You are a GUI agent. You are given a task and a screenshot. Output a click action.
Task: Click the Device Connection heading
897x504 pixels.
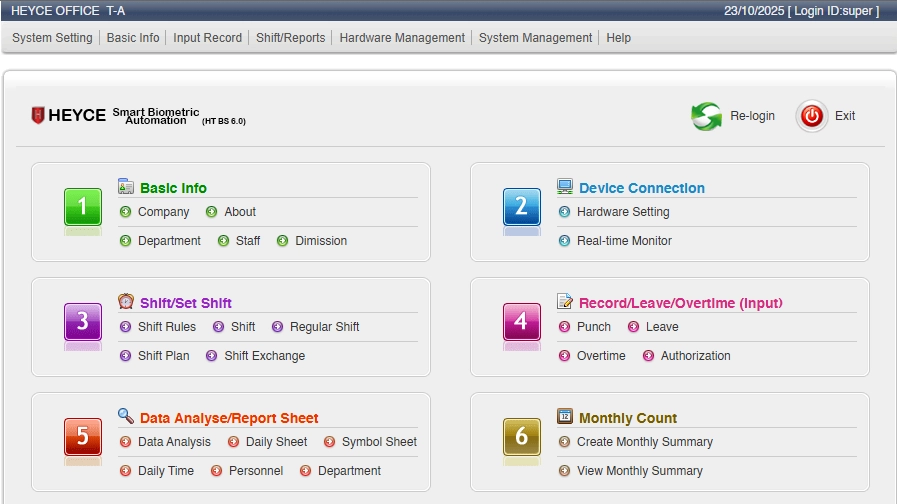[x=642, y=188]
